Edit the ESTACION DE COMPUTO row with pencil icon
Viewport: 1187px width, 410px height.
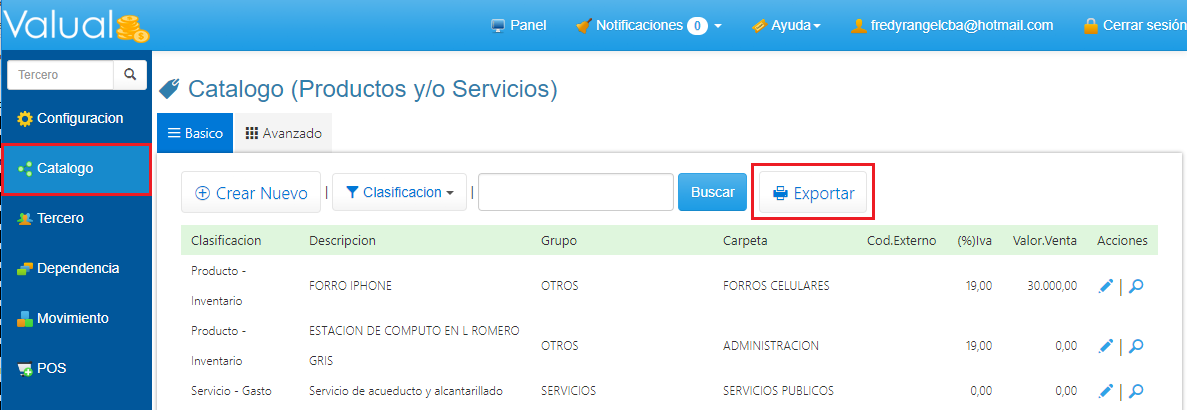tap(1105, 346)
